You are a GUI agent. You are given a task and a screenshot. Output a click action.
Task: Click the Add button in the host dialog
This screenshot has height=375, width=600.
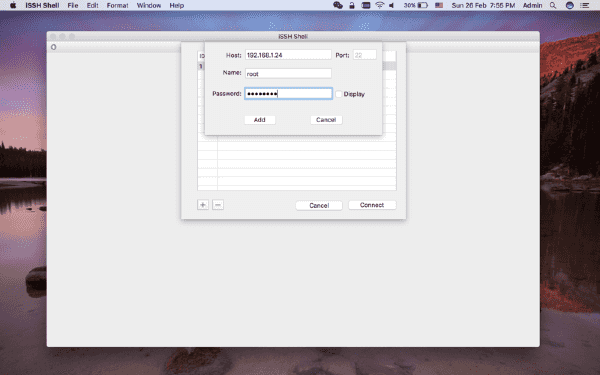pyautogui.click(x=259, y=120)
